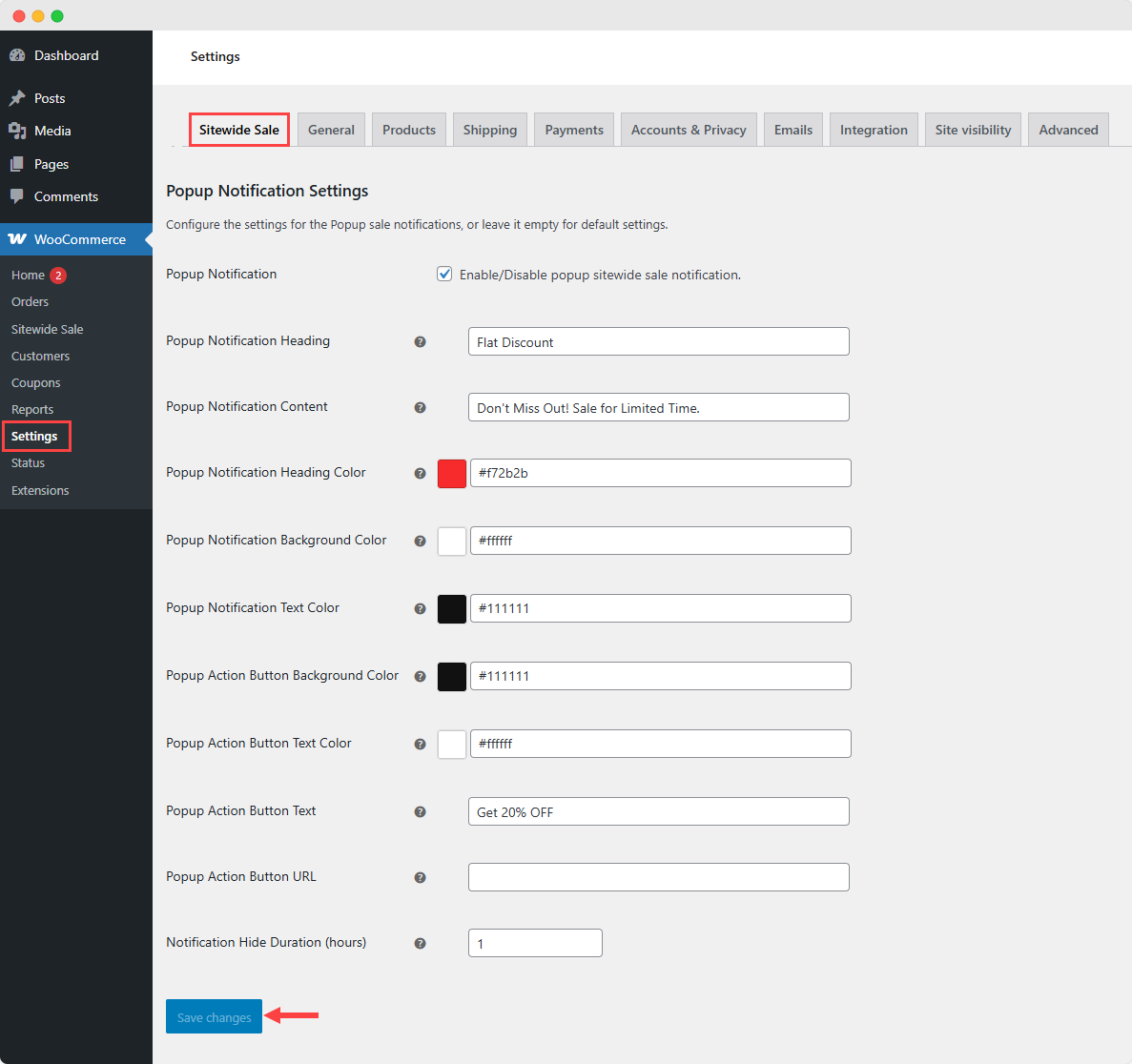Select the Payments tab

[x=574, y=130]
